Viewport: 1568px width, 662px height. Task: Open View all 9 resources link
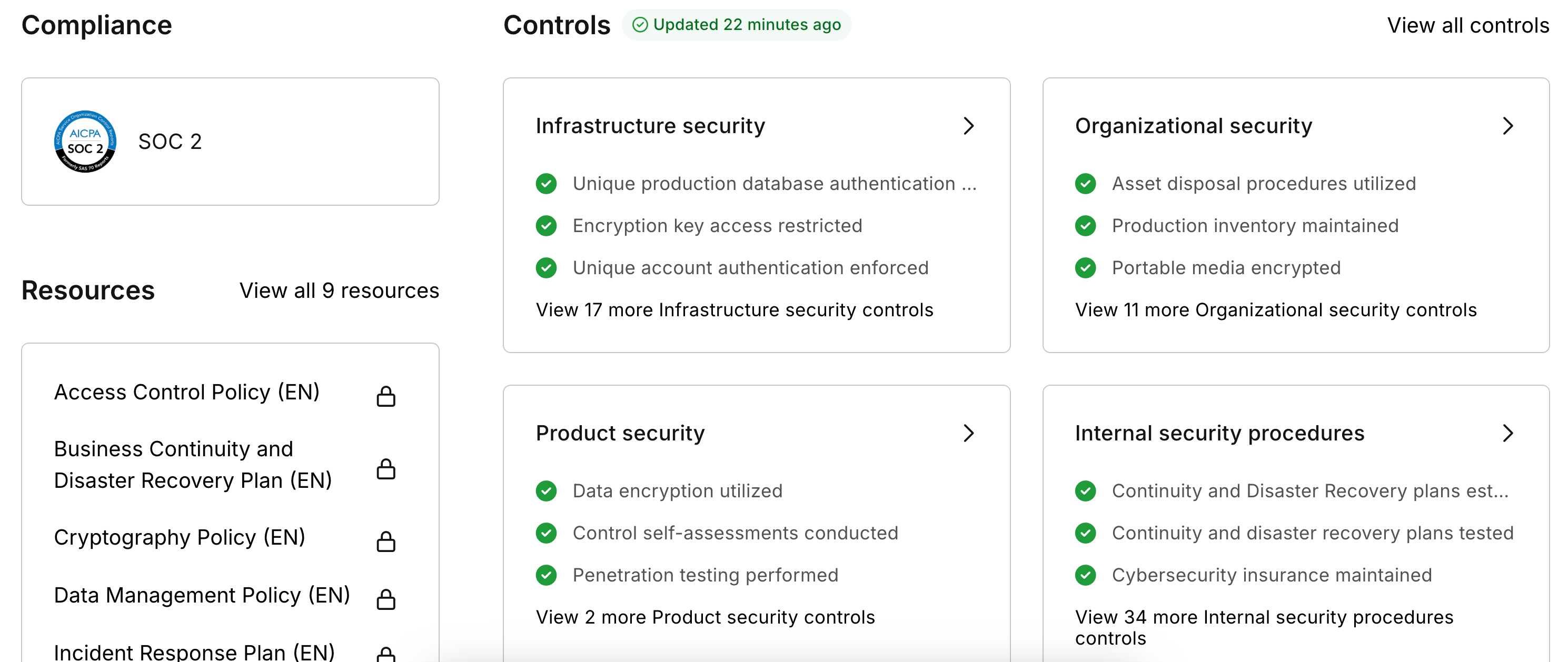[339, 291]
